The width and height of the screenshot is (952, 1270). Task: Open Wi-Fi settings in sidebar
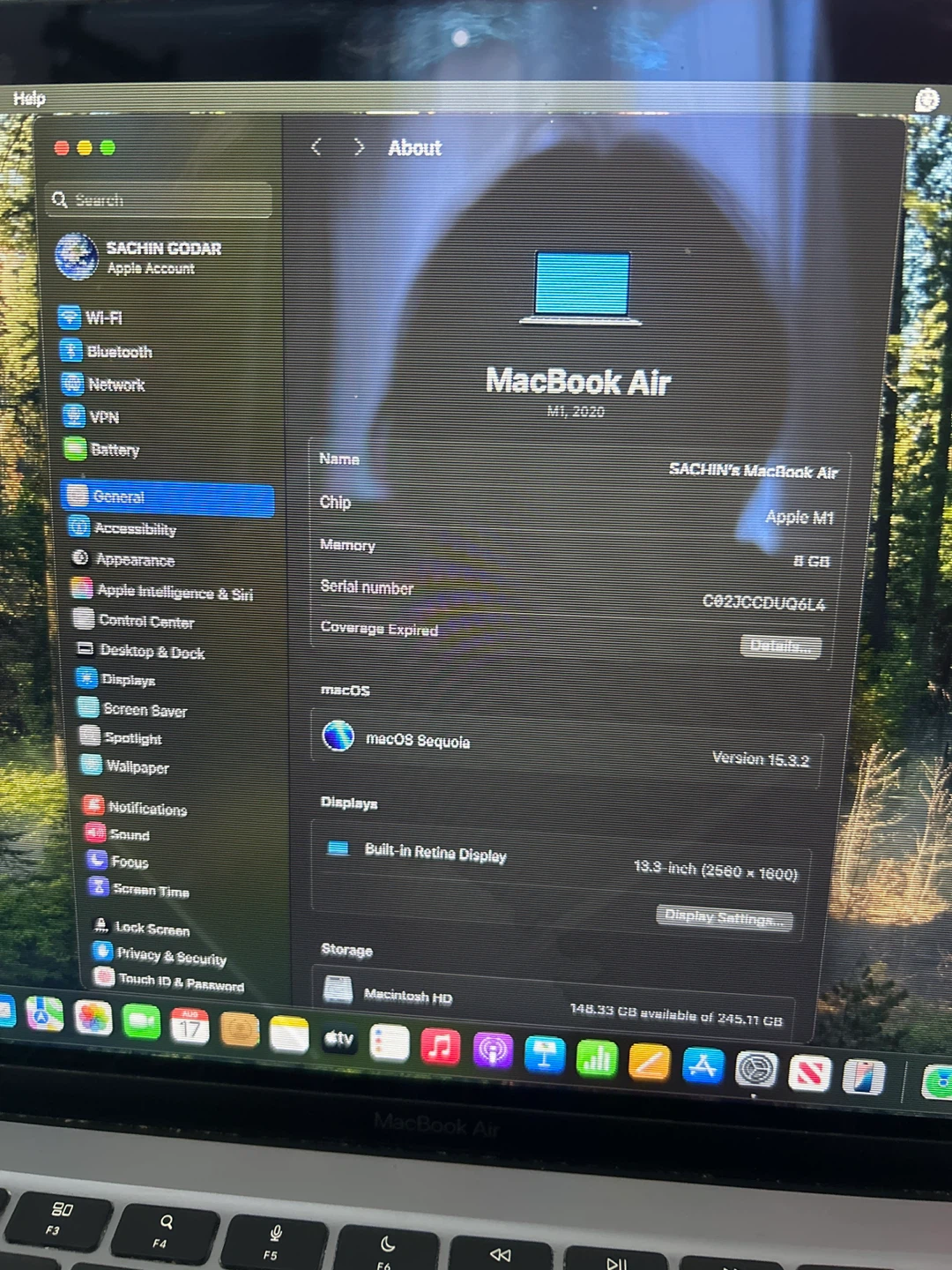point(93,317)
